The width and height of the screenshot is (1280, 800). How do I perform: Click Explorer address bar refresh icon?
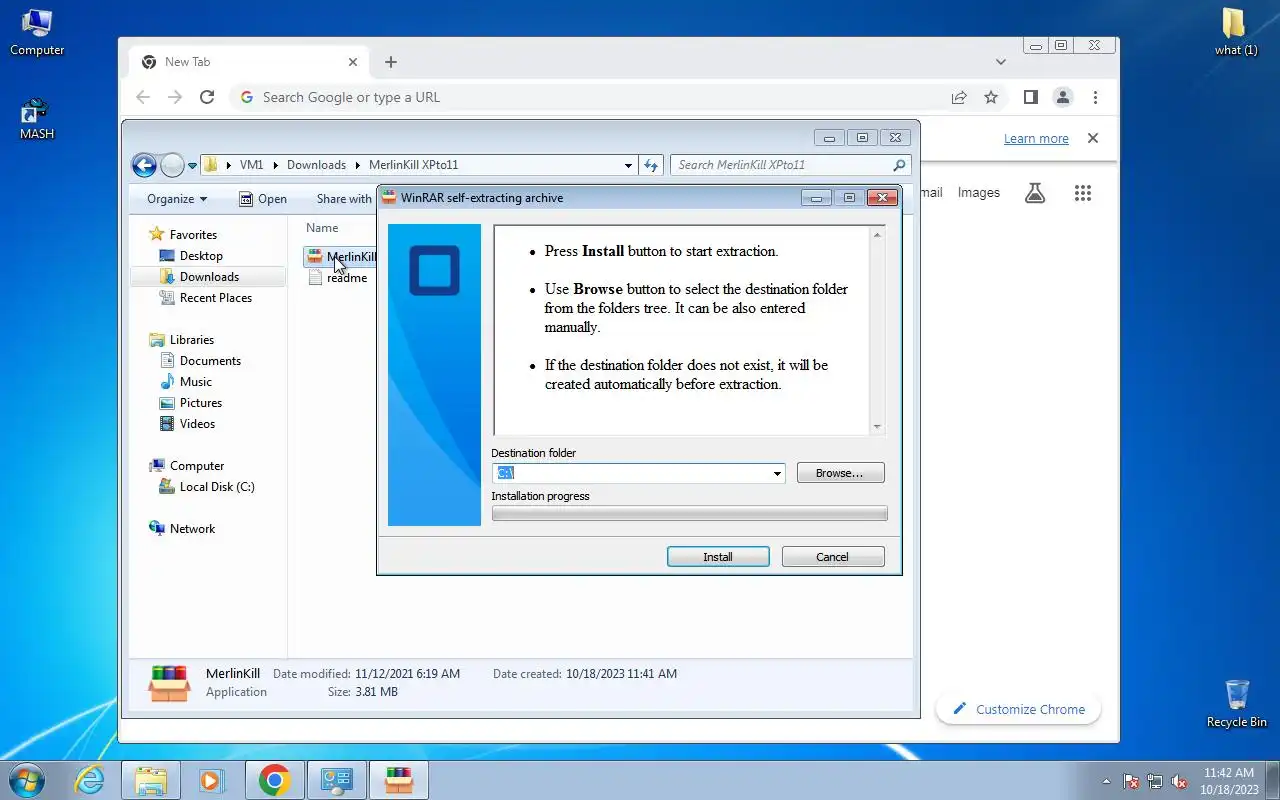click(x=651, y=165)
